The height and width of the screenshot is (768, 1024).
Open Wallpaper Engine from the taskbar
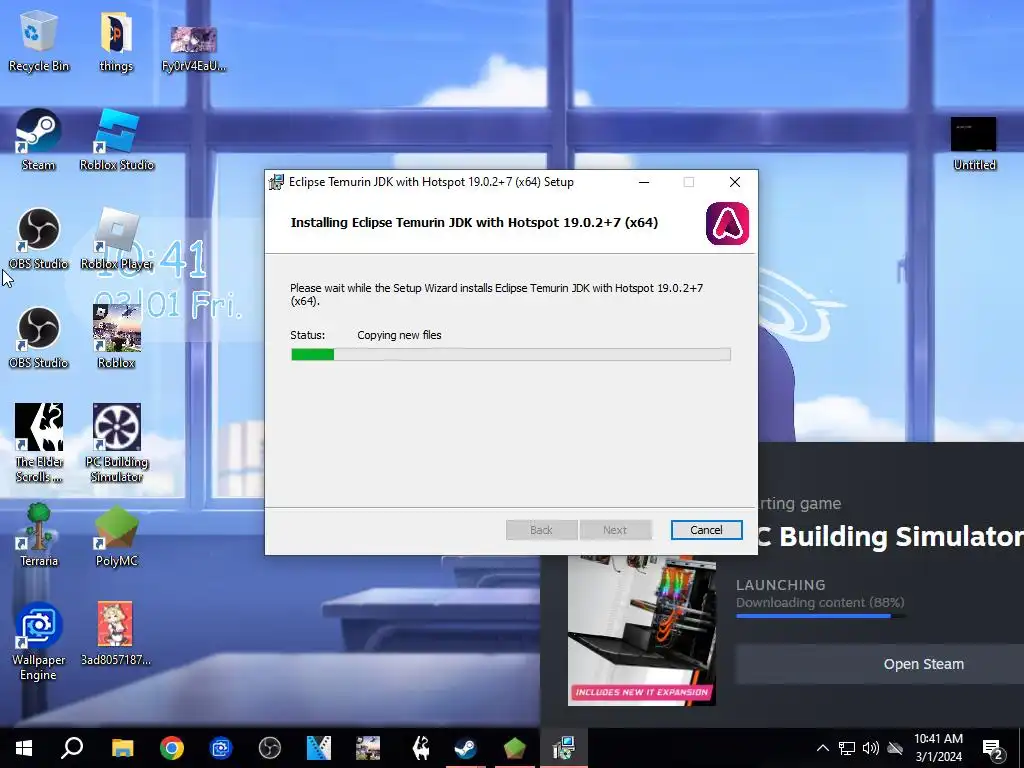[221, 748]
